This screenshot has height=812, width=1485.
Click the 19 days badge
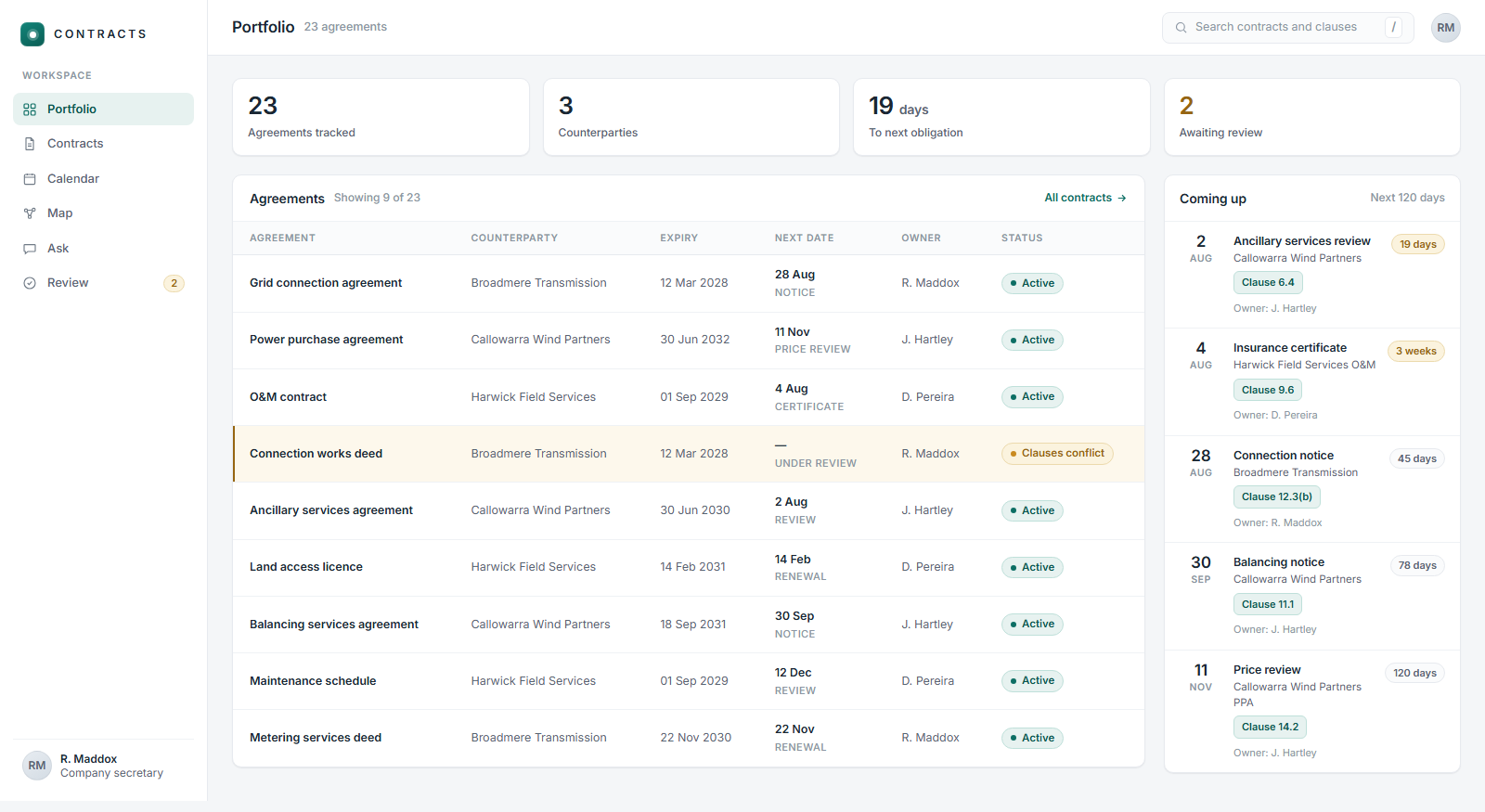pos(1417,245)
